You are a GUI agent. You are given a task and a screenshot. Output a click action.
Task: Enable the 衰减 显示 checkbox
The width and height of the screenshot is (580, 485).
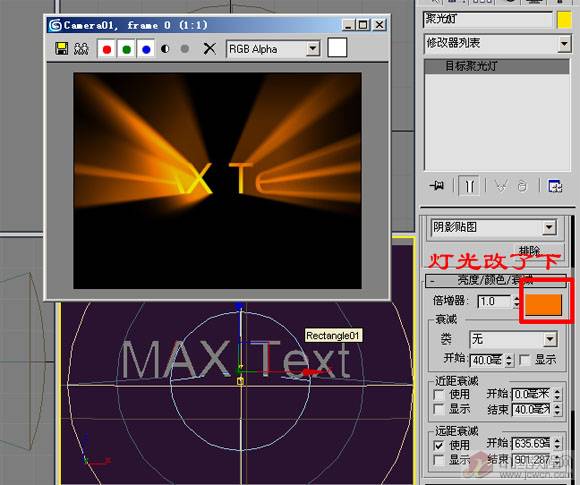point(525,360)
